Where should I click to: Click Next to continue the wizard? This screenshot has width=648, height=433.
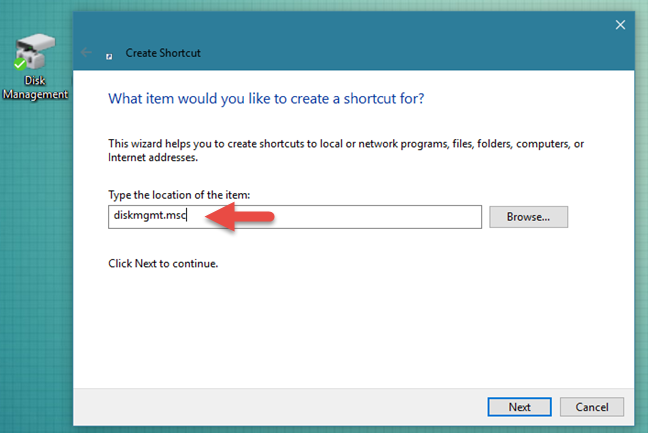click(519, 407)
